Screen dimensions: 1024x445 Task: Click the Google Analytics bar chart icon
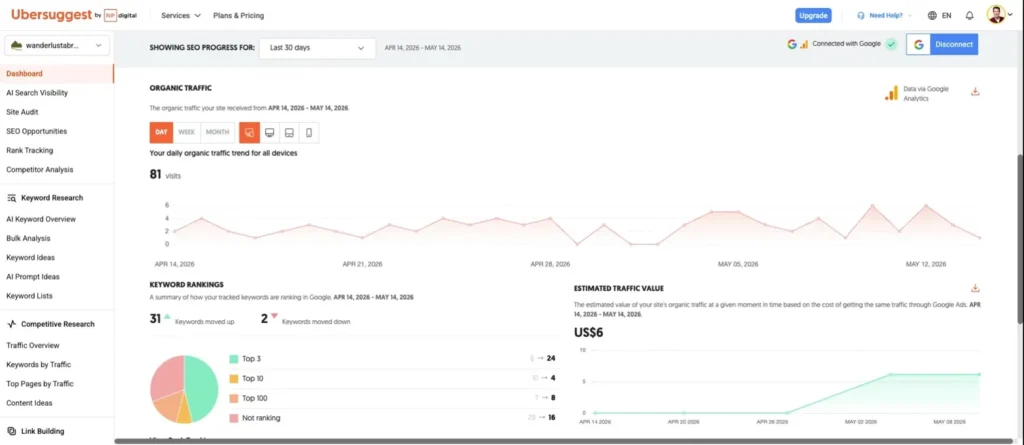click(x=891, y=93)
